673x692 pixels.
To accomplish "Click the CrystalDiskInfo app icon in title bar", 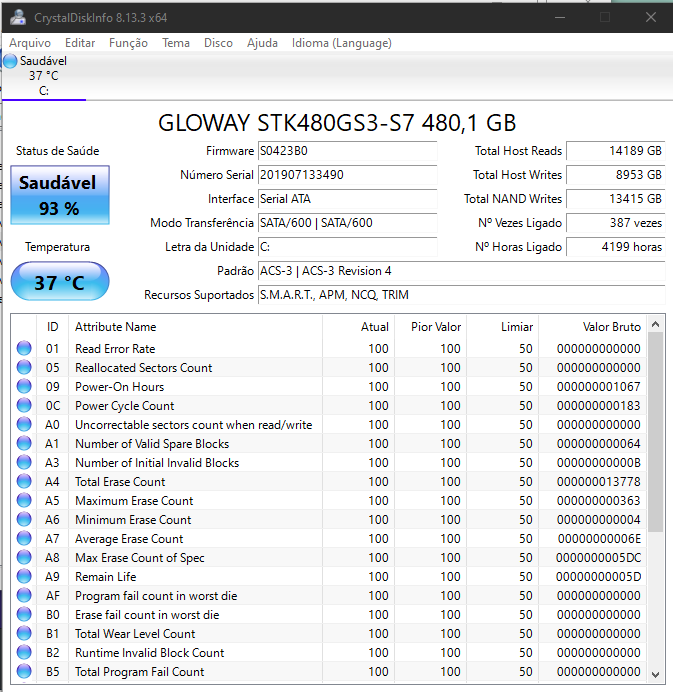I will [x=18, y=17].
